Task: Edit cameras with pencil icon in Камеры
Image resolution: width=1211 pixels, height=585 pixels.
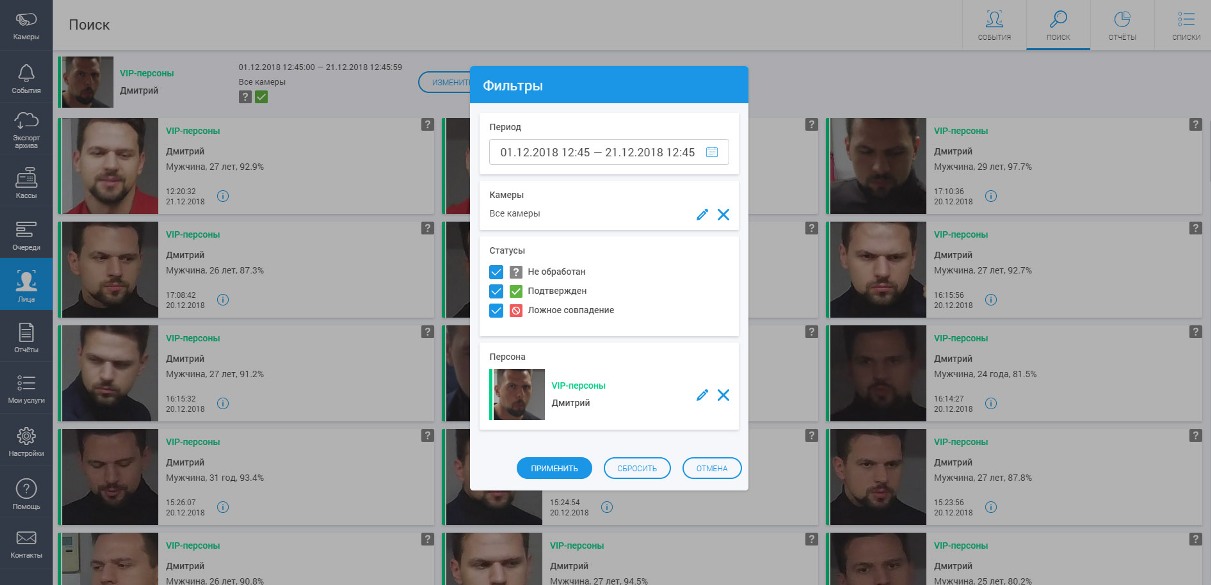Action: click(702, 214)
